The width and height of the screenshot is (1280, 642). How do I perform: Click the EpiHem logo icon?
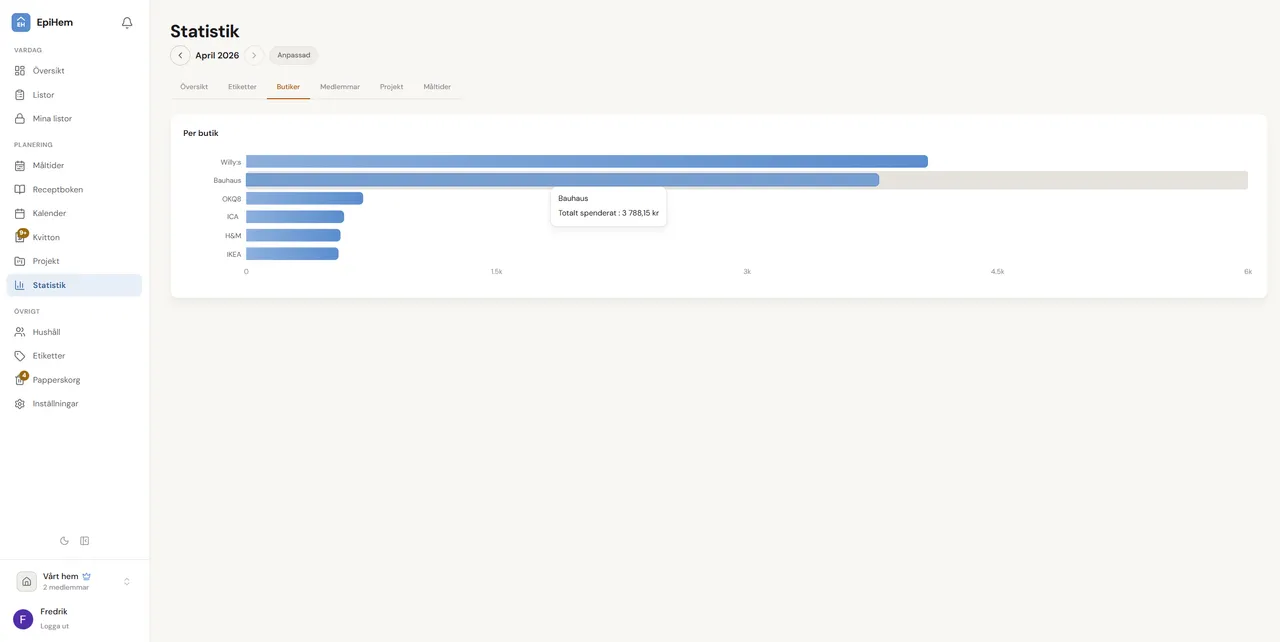point(21,22)
